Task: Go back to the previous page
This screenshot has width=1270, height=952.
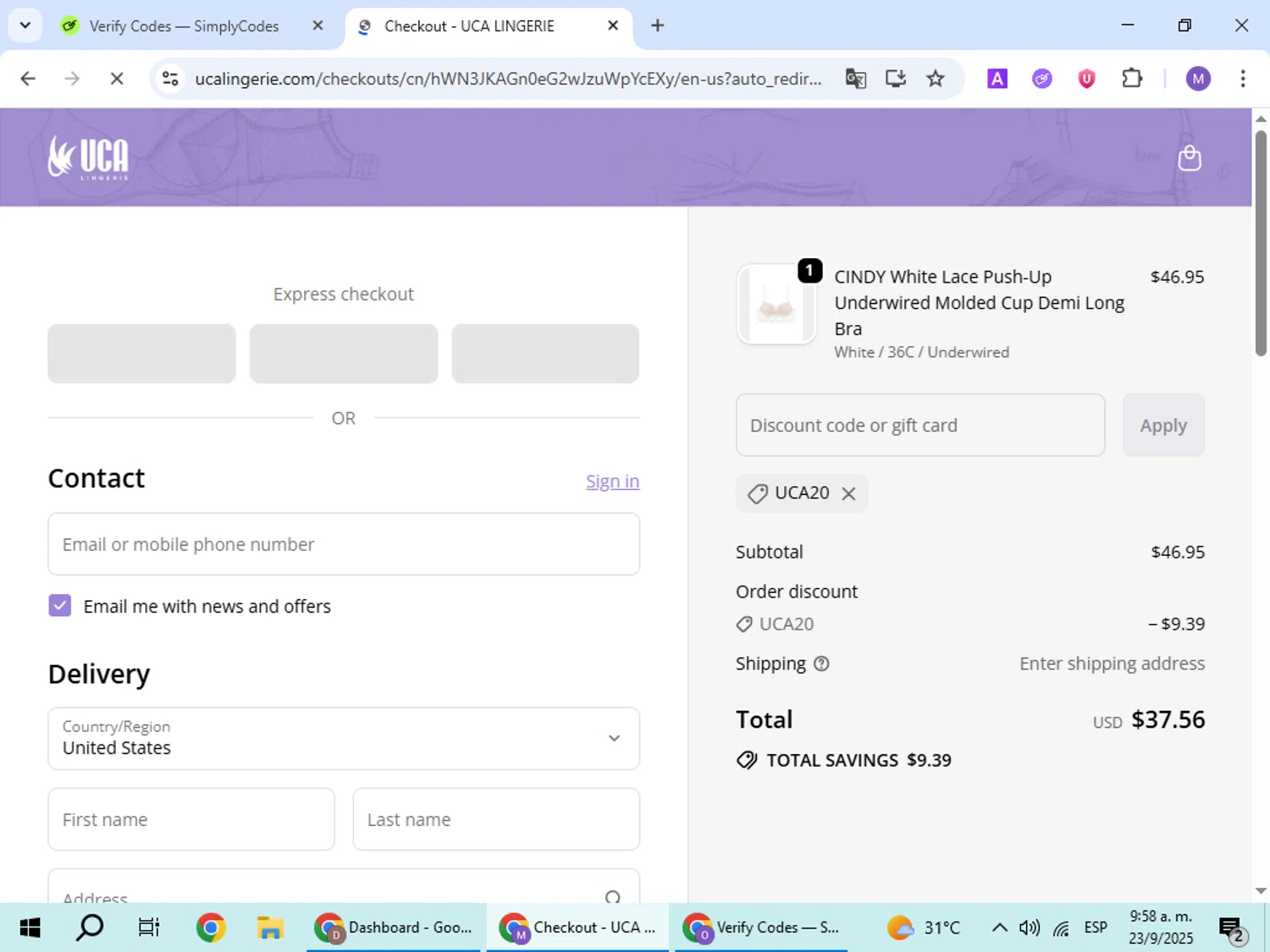Action: point(28,79)
